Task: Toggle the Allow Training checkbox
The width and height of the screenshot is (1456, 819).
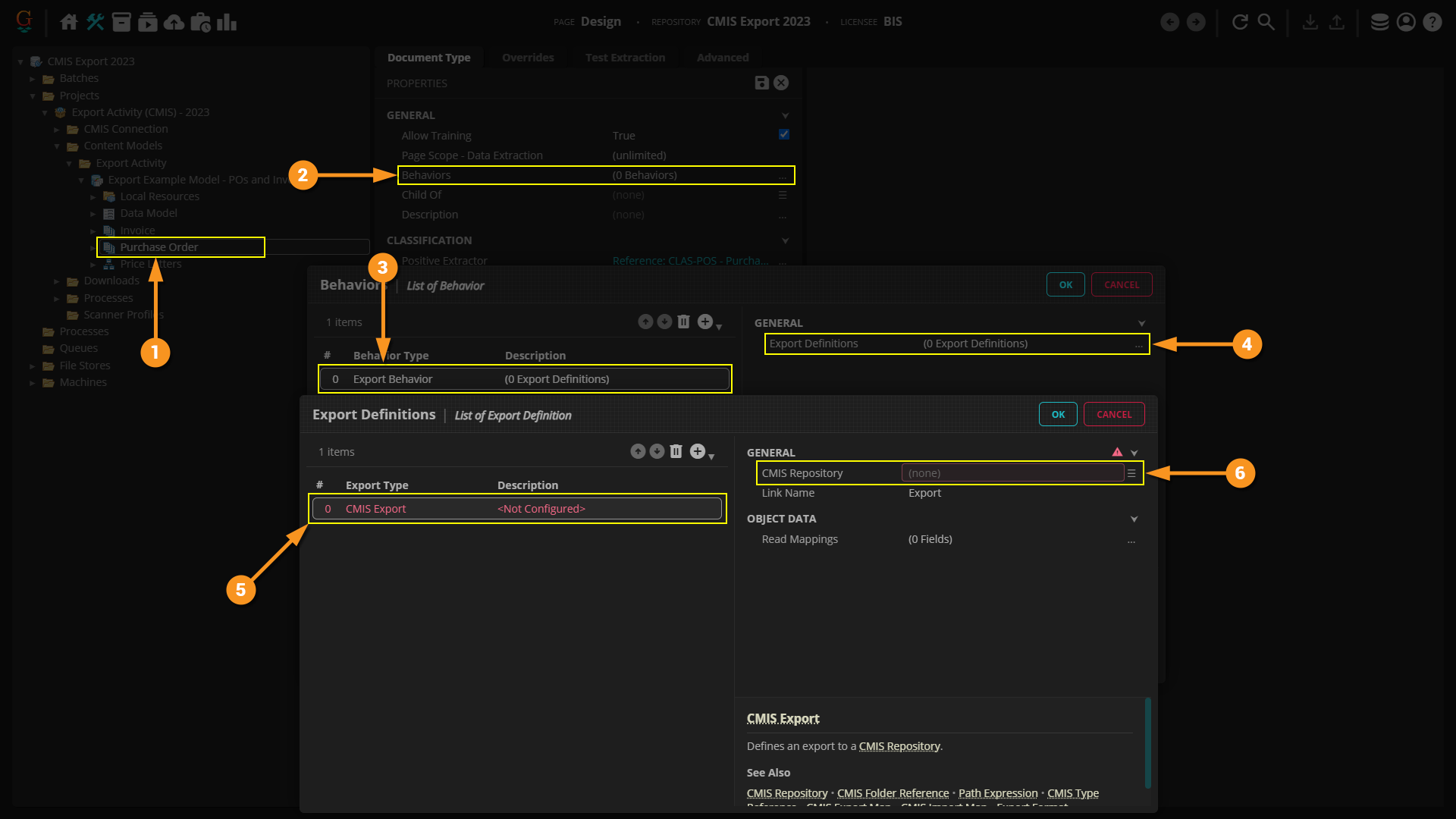Action: 784,134
